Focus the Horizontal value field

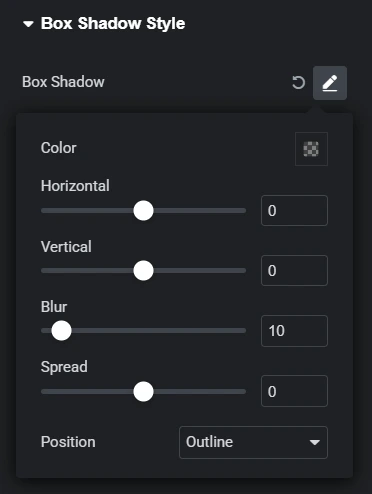tap(294, 211)
